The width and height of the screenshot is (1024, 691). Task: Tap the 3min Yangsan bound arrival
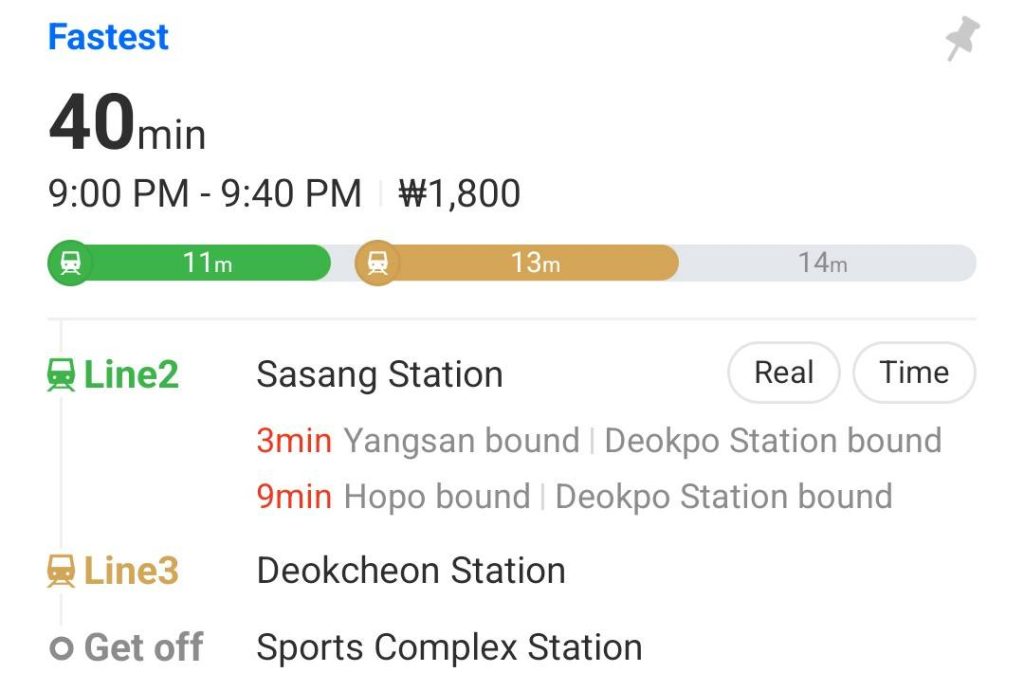418,441
